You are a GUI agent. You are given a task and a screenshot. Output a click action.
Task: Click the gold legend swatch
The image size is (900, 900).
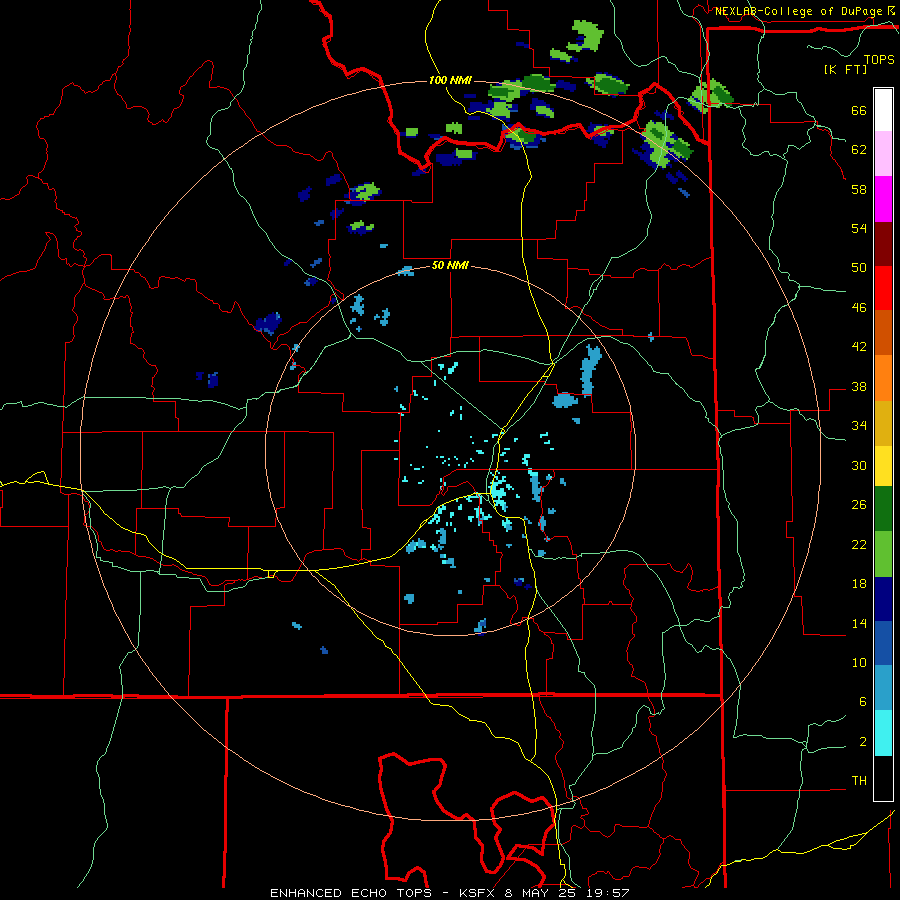(883, 423)
